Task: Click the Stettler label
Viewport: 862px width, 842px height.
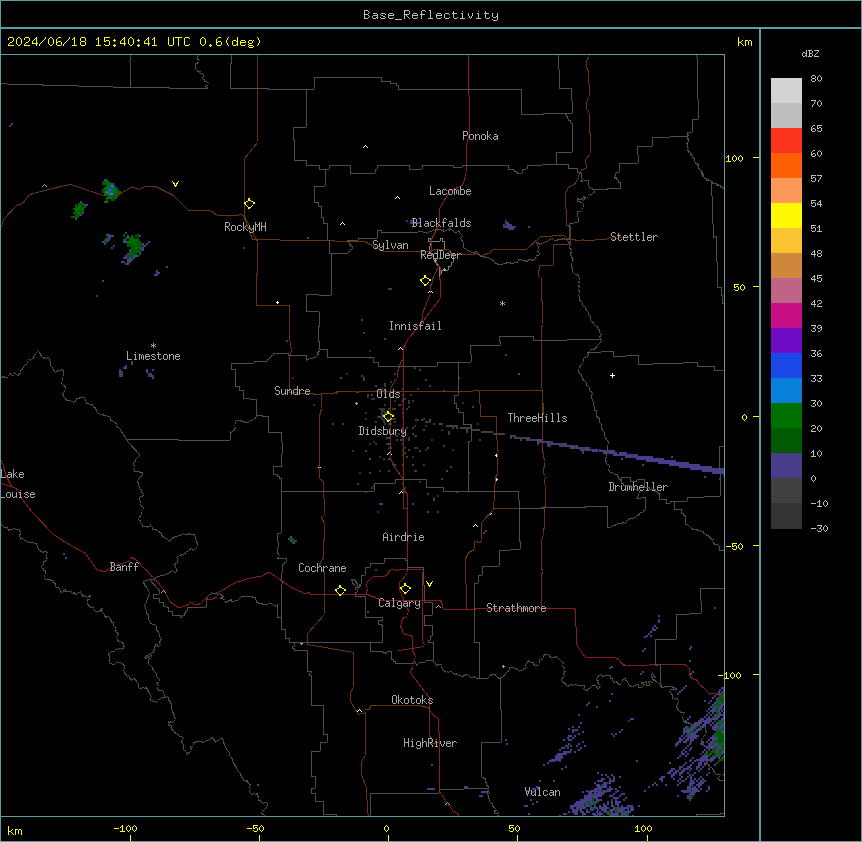Action: [634, 237]
